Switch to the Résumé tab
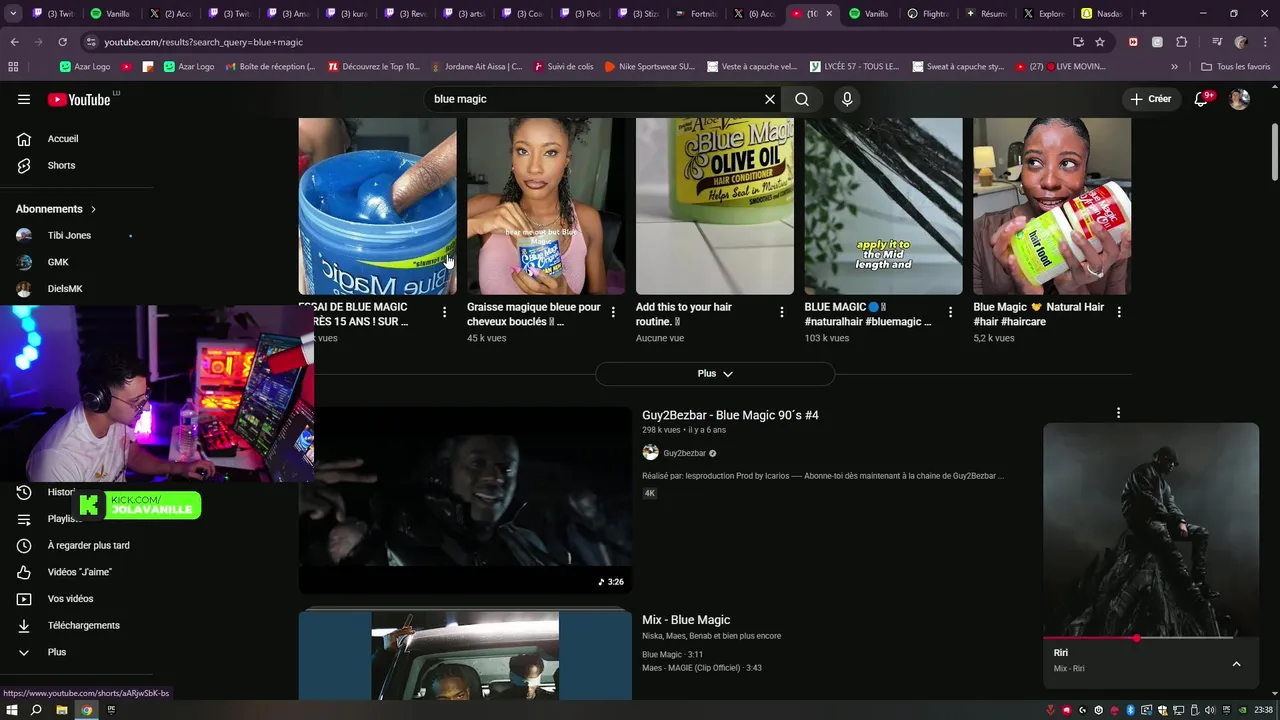The image size is (1280, 720). 987,14
